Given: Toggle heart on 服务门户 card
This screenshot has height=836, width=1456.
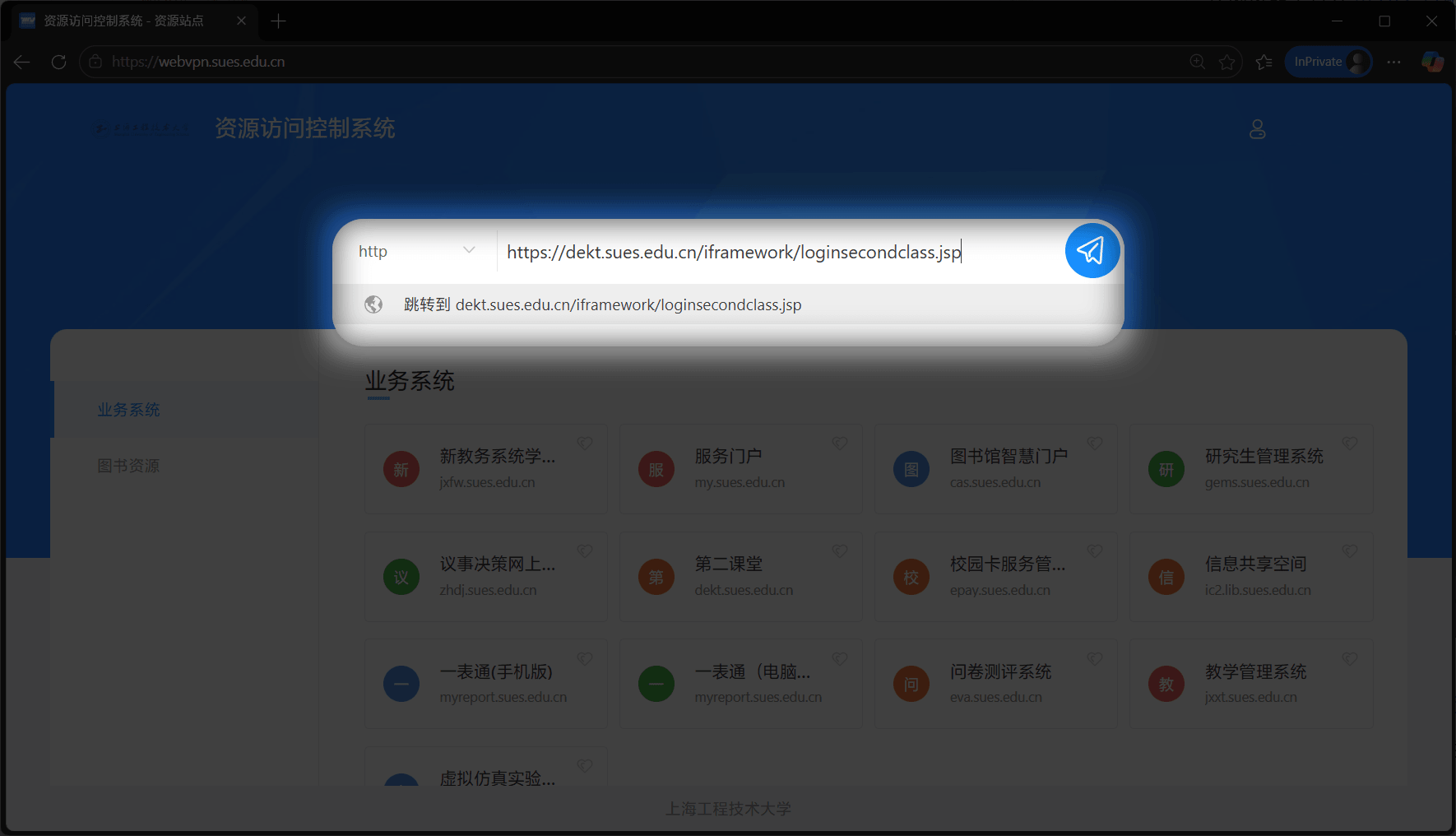Looking at the screenshot, I should (x=840, y=444).
